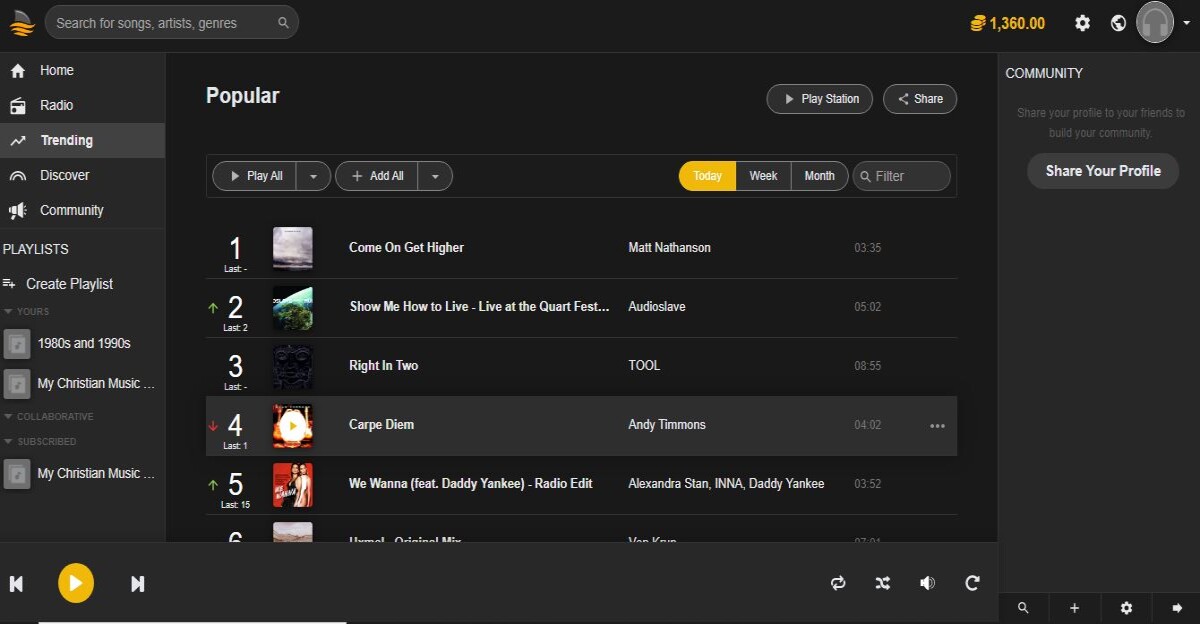Click the playback progress bar
The image size is (1200, 624).
(192, 622)
